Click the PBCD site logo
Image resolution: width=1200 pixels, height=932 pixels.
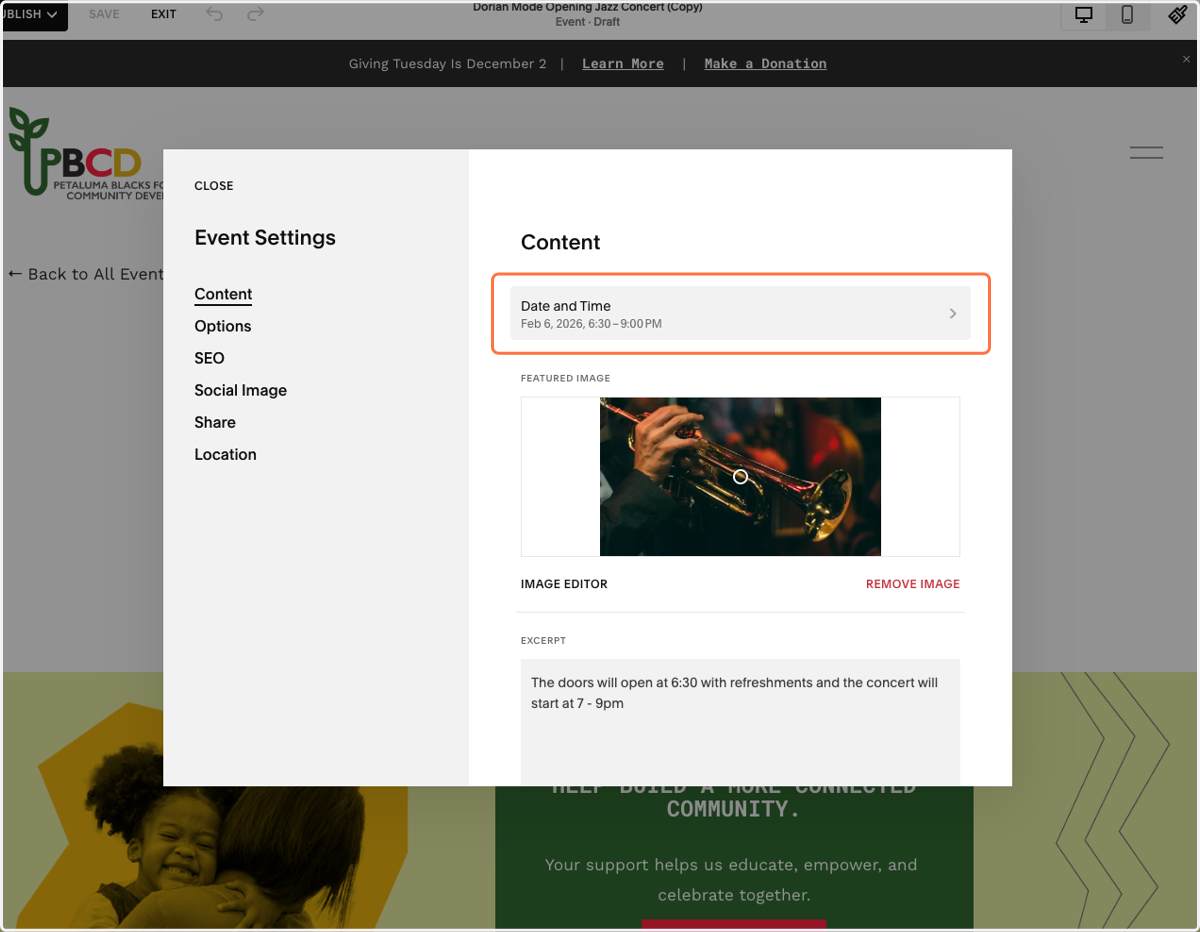(x=85, y=152)
